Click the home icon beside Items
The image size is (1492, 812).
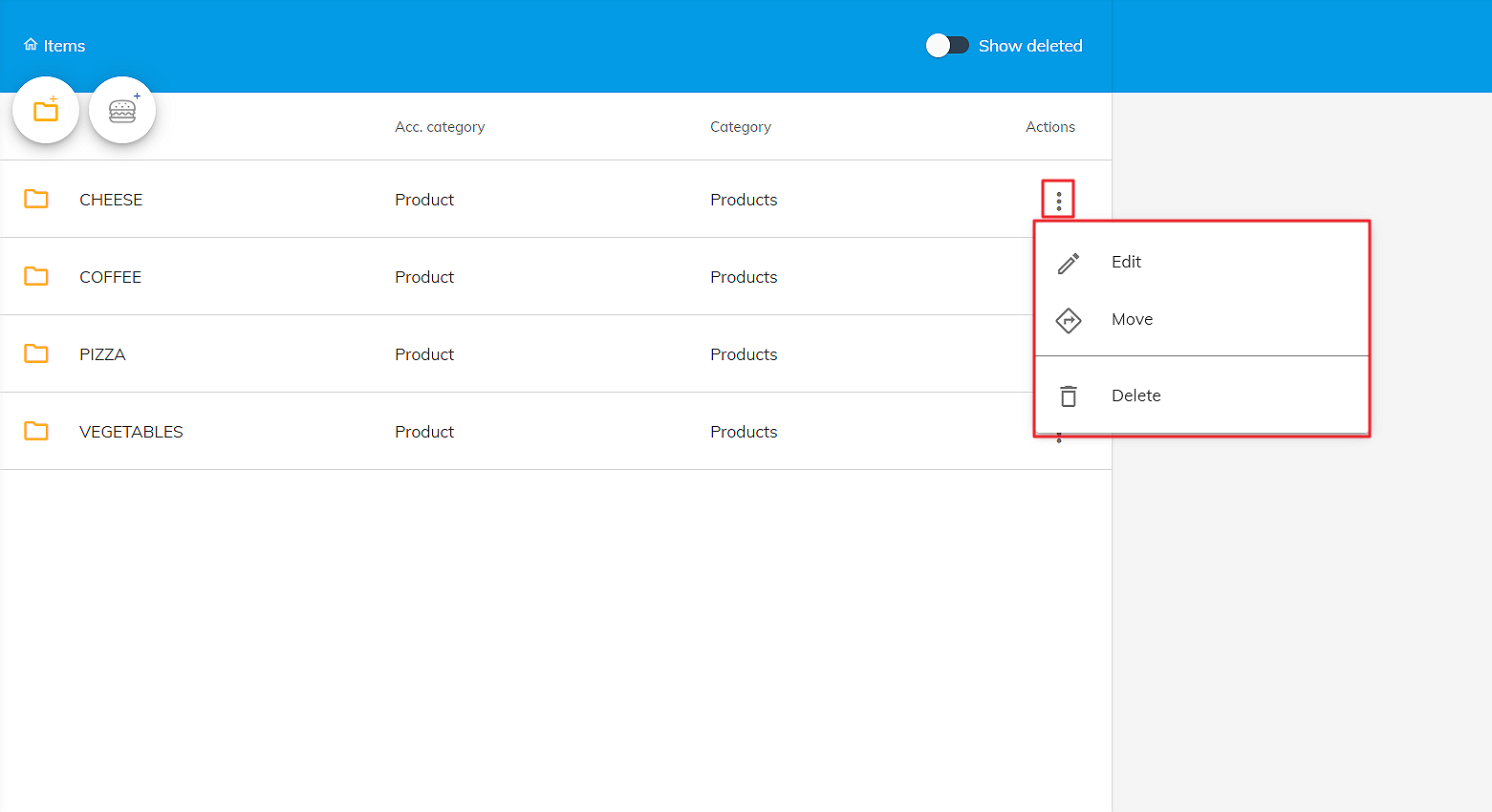tap(31, 45)
